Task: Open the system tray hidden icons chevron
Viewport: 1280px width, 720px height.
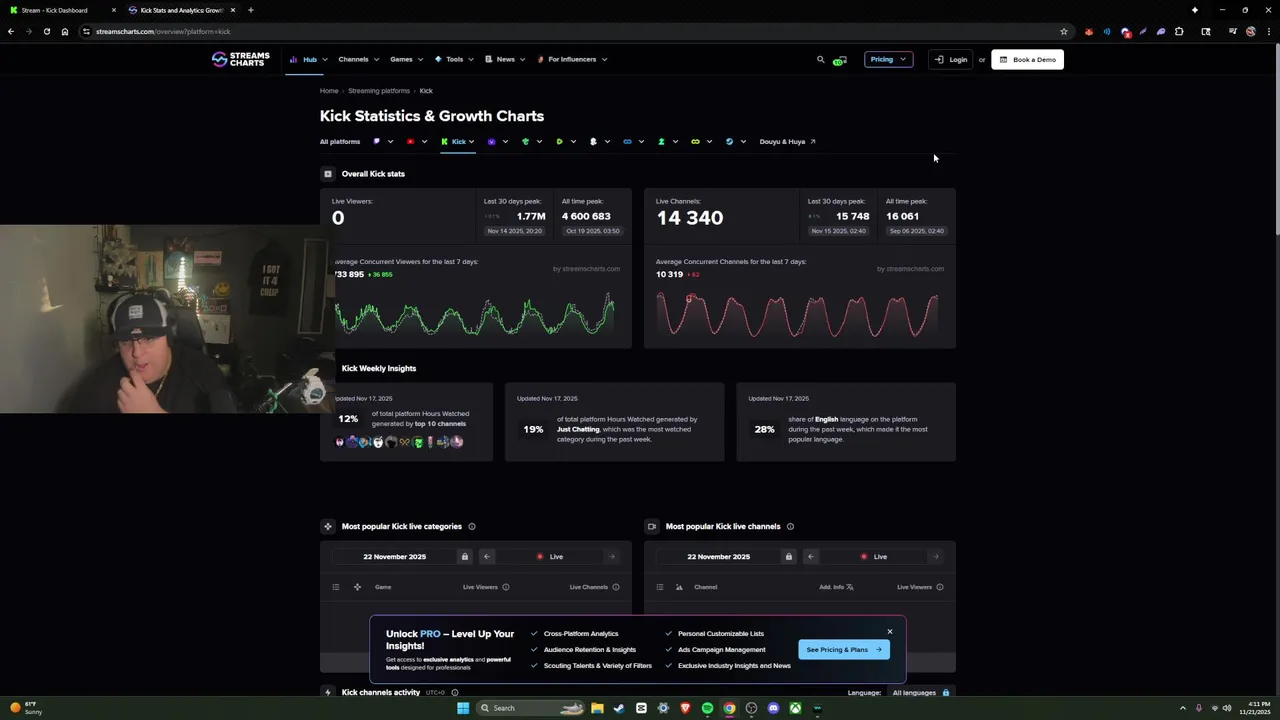Action: 1183,708
